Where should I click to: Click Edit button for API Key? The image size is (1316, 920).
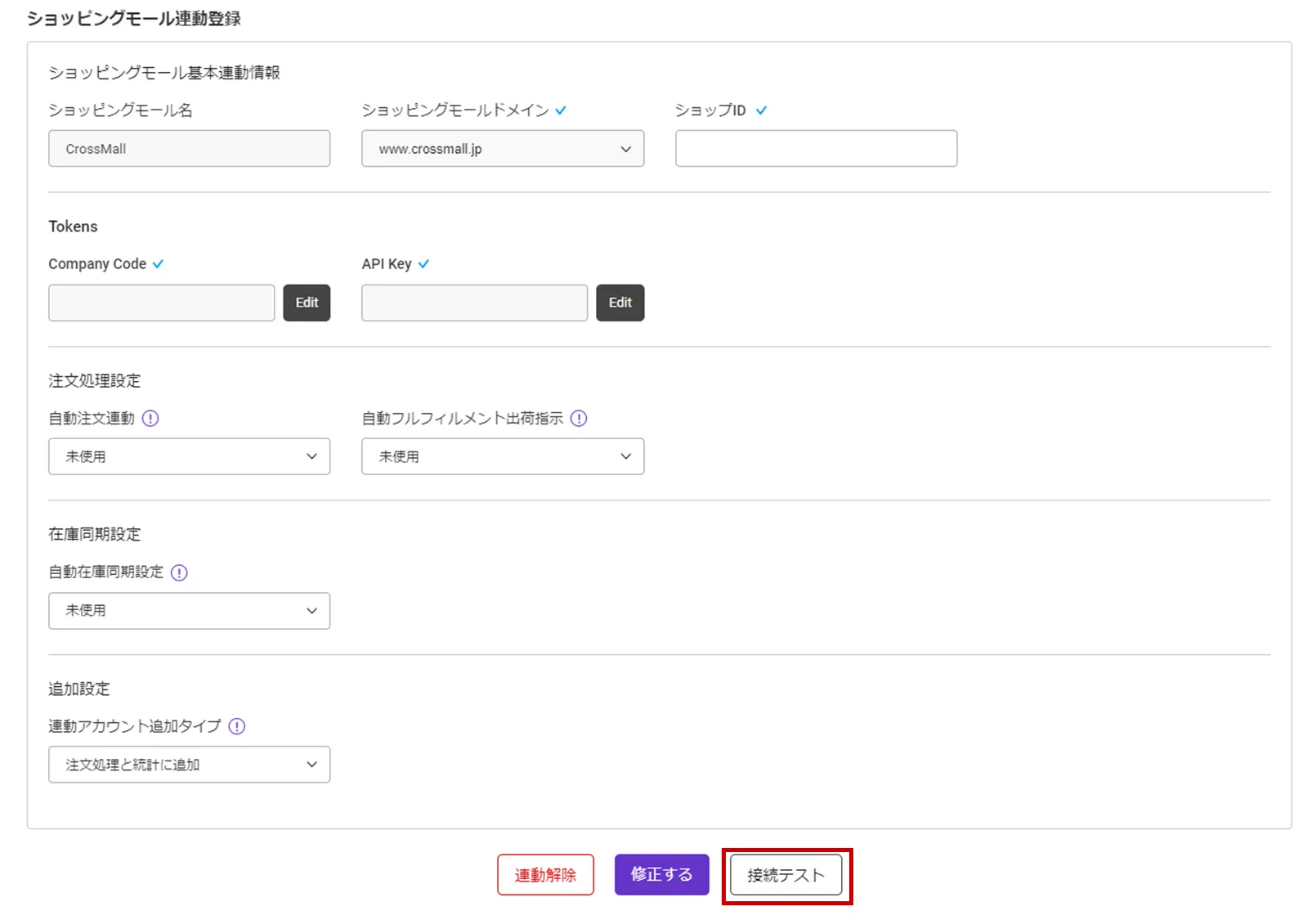click(620, 303)
